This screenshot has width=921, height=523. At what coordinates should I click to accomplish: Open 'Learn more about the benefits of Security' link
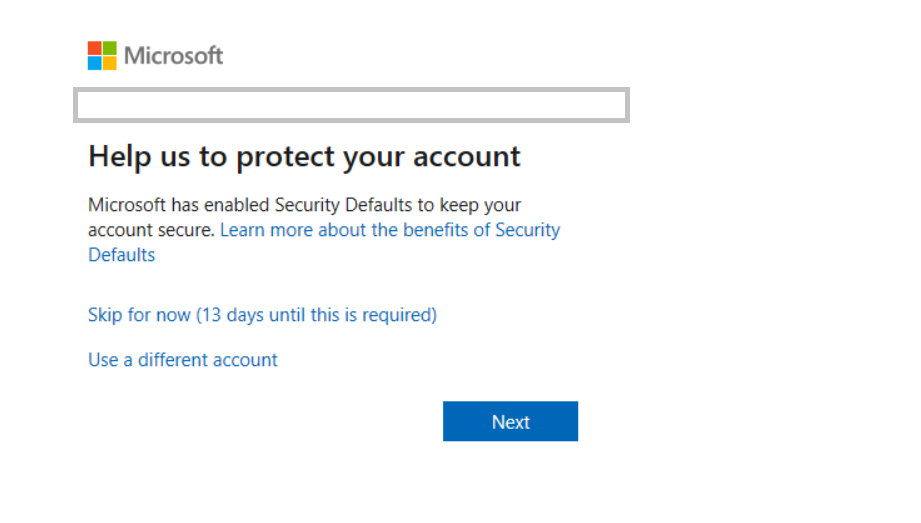point(390,230)
